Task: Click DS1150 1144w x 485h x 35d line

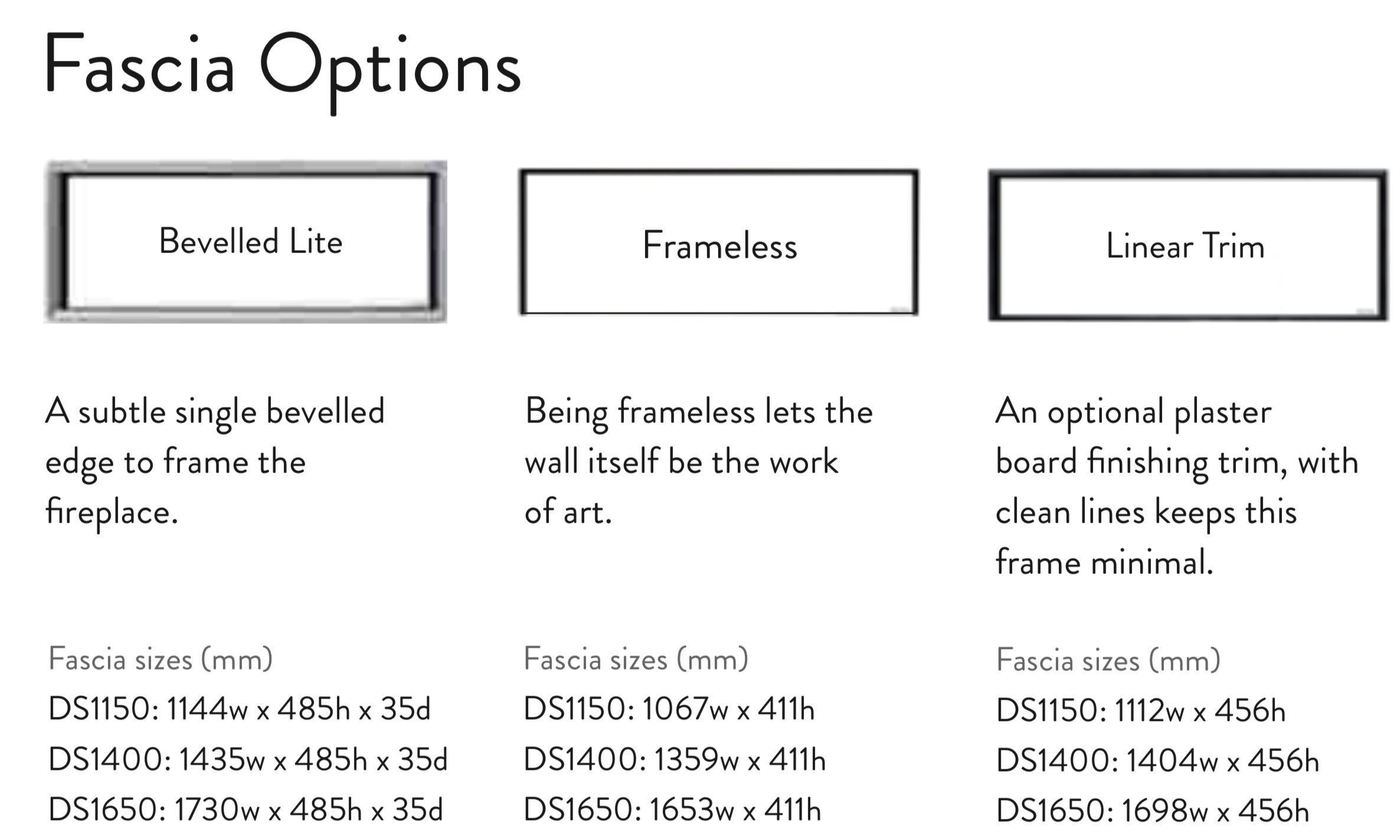Action: (240, 708)
